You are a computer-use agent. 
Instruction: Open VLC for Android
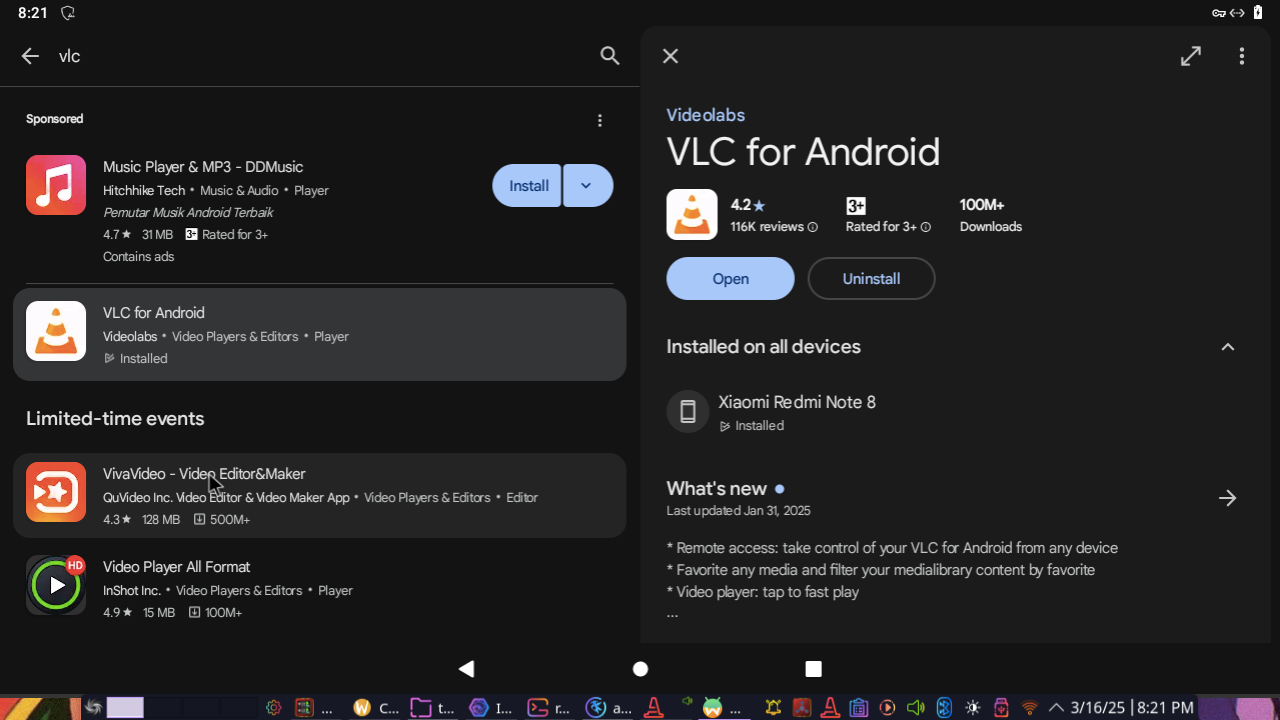coord(731,279)
